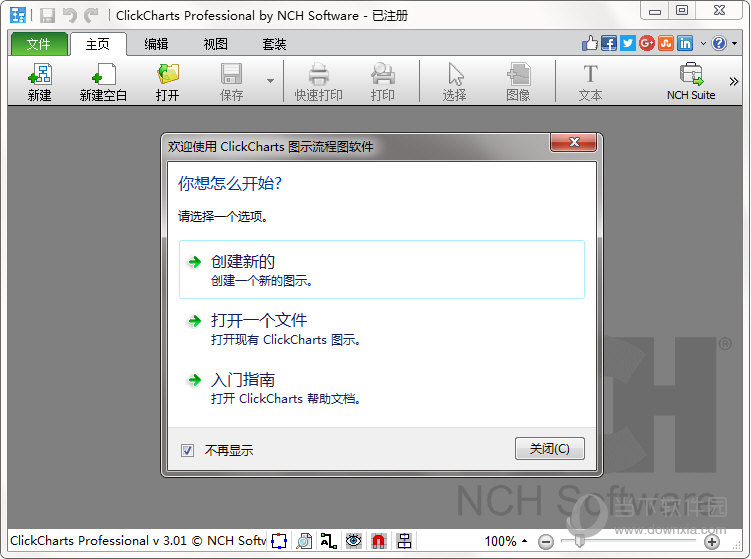Click the 关闭(C) button
This screenshot has width=751, height=559.
549,449
